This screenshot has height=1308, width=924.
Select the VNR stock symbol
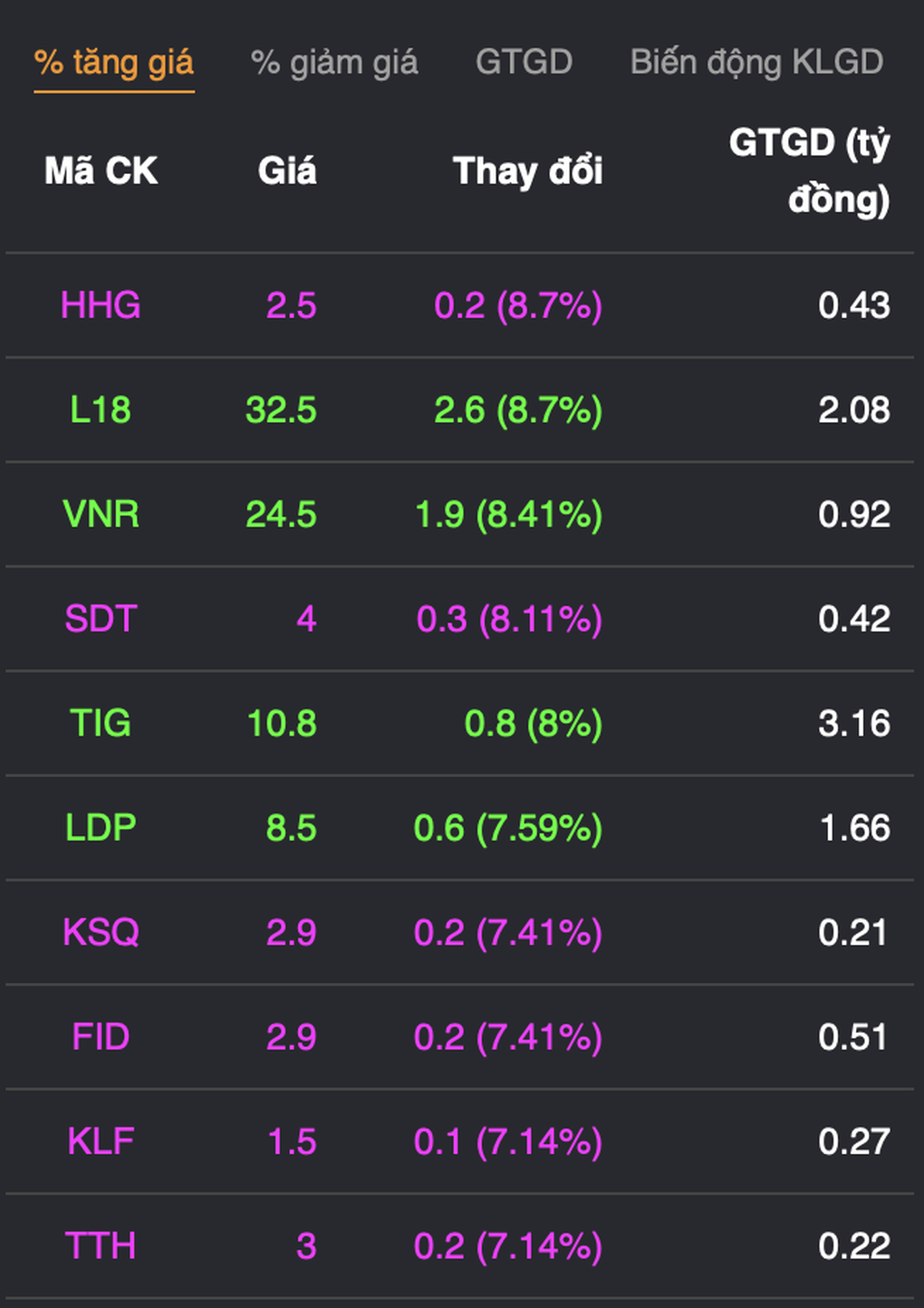pyautogui.click(x=101, y=515)
